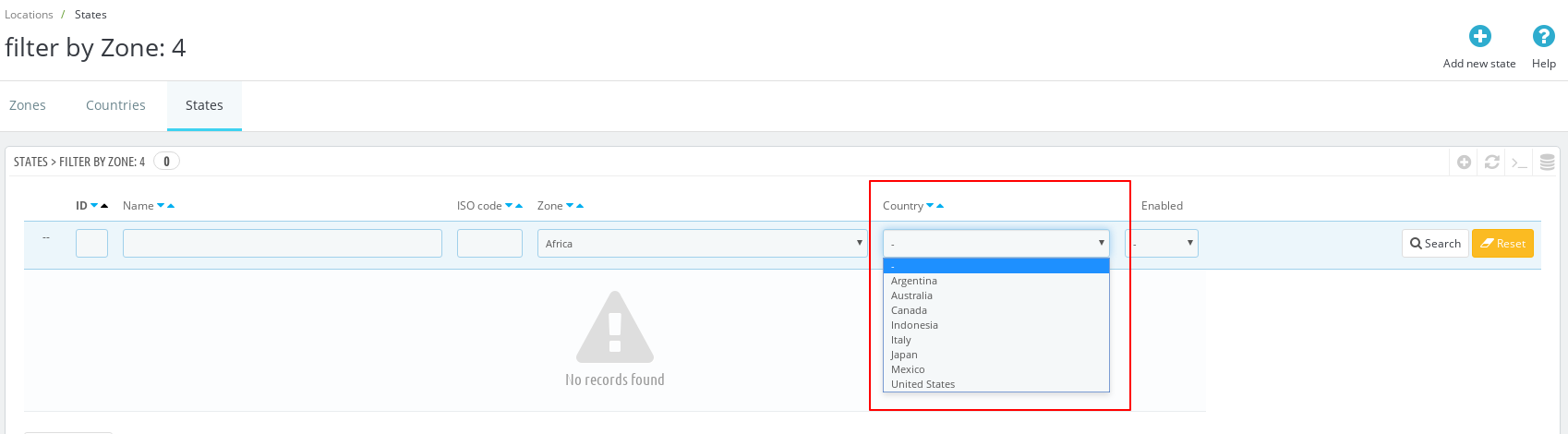Sort Zone column descending
Screen dimensions: 1568x434
click(570, 206)
